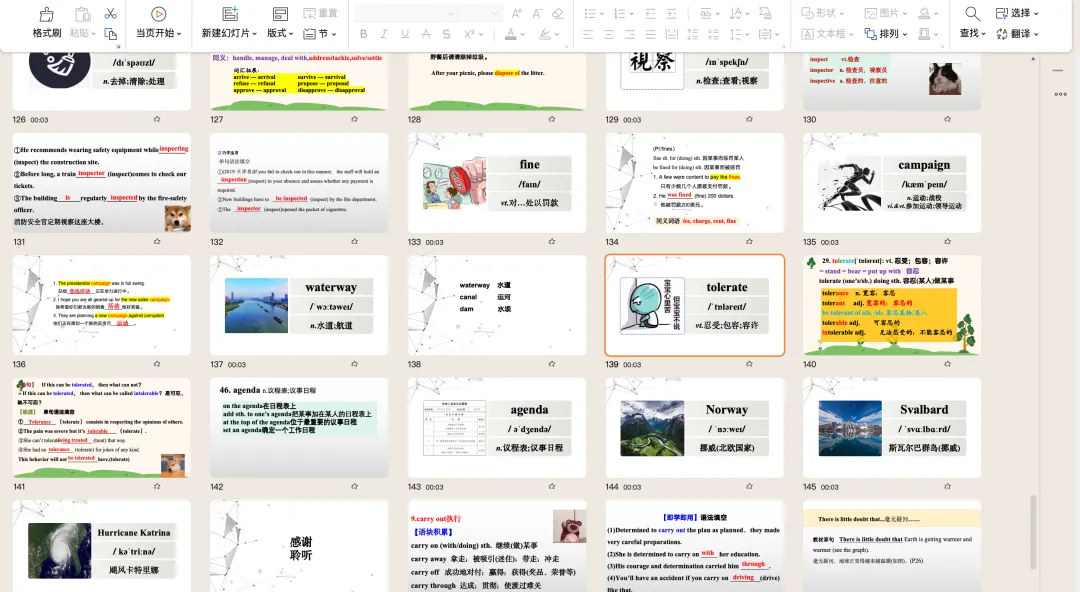The image size is (1080, 592).
Task: Toggle the star under slide 133
Action: pyautogui.click(x=552, y=241)
